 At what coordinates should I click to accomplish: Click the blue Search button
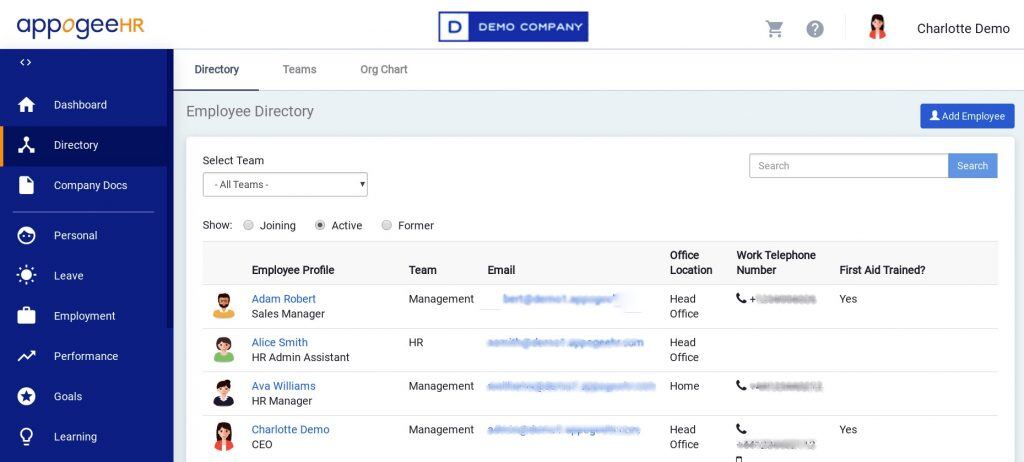click(x=972, y=166)
